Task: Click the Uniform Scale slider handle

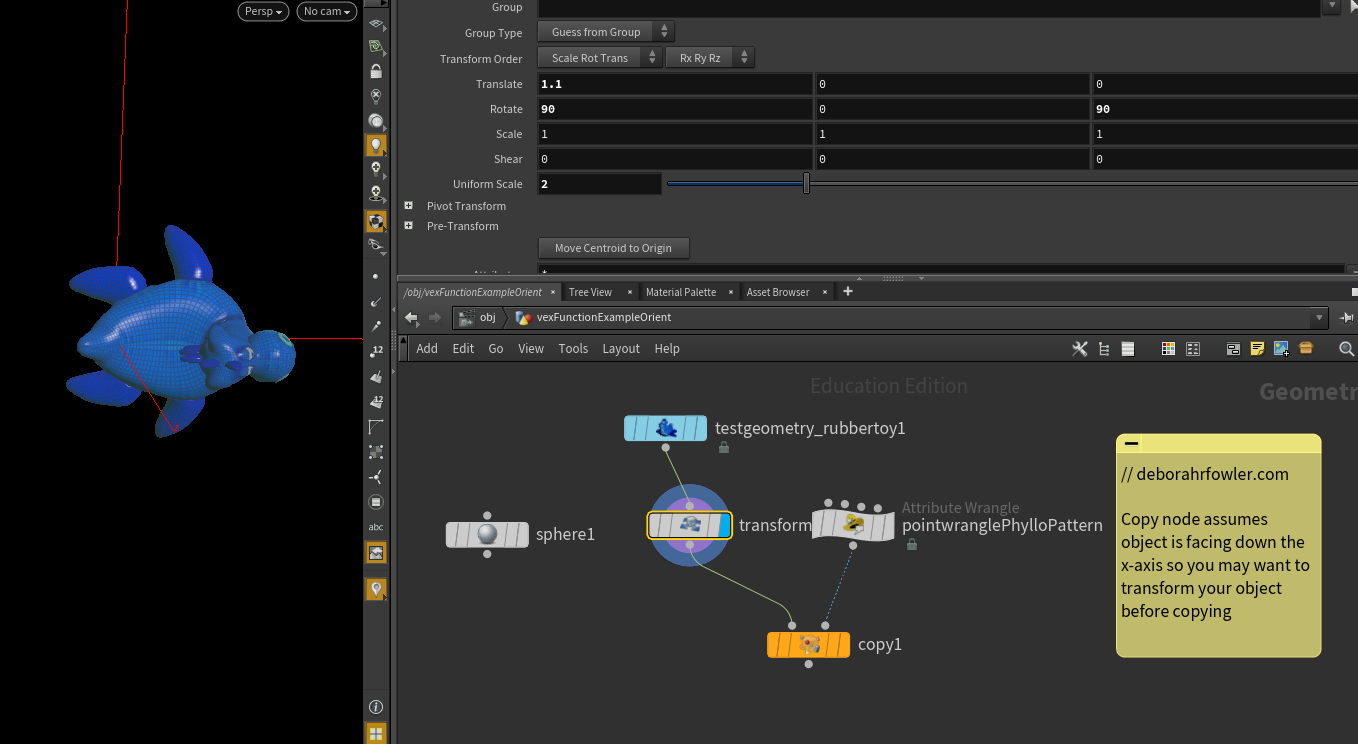Action: pyautogui.click(x=806, y=184)
